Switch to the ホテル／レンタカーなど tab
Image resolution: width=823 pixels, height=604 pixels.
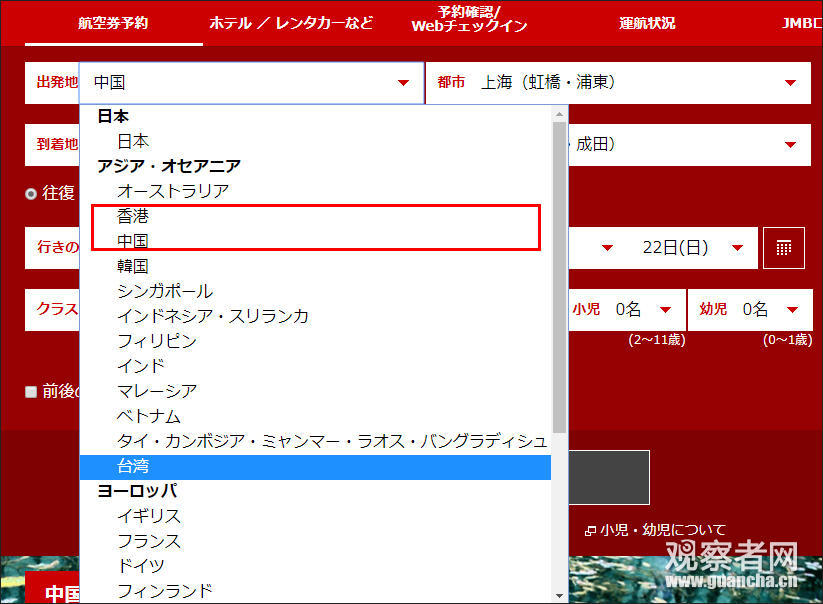pos(291,23)
